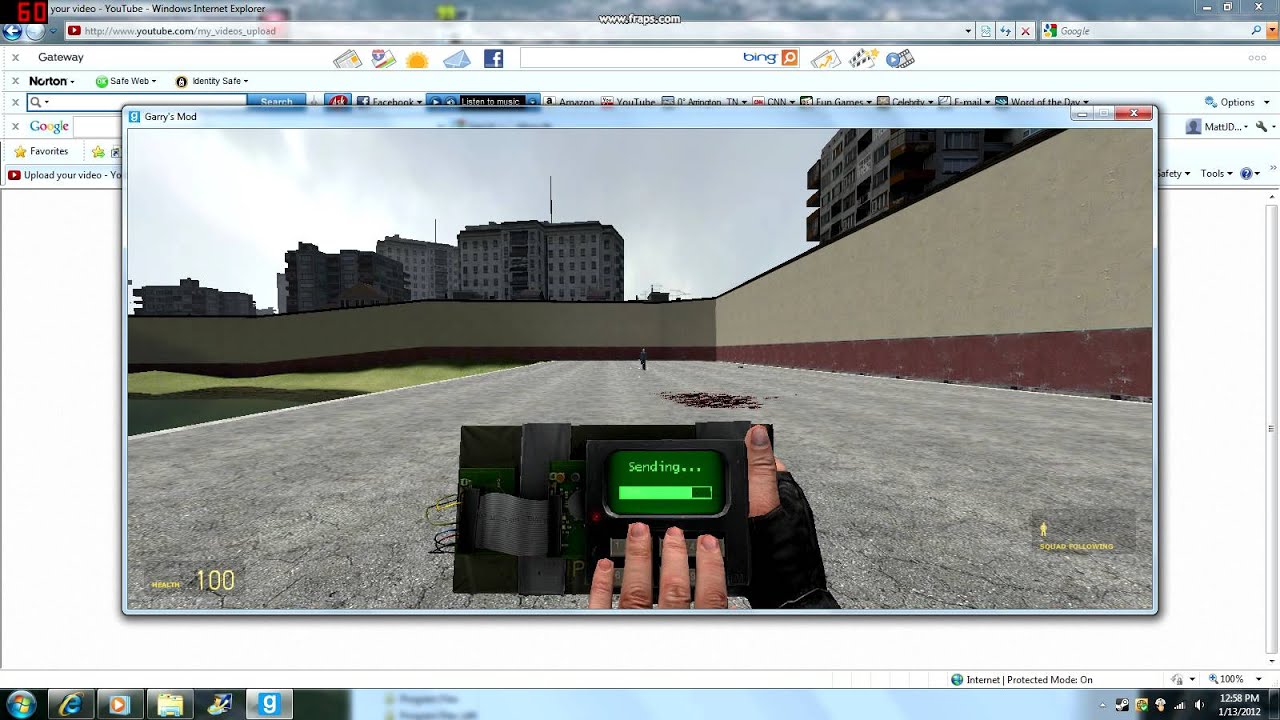Open the MattJD account dropdown
This screenshot has width=1280, height=720.
(1217, 127)
